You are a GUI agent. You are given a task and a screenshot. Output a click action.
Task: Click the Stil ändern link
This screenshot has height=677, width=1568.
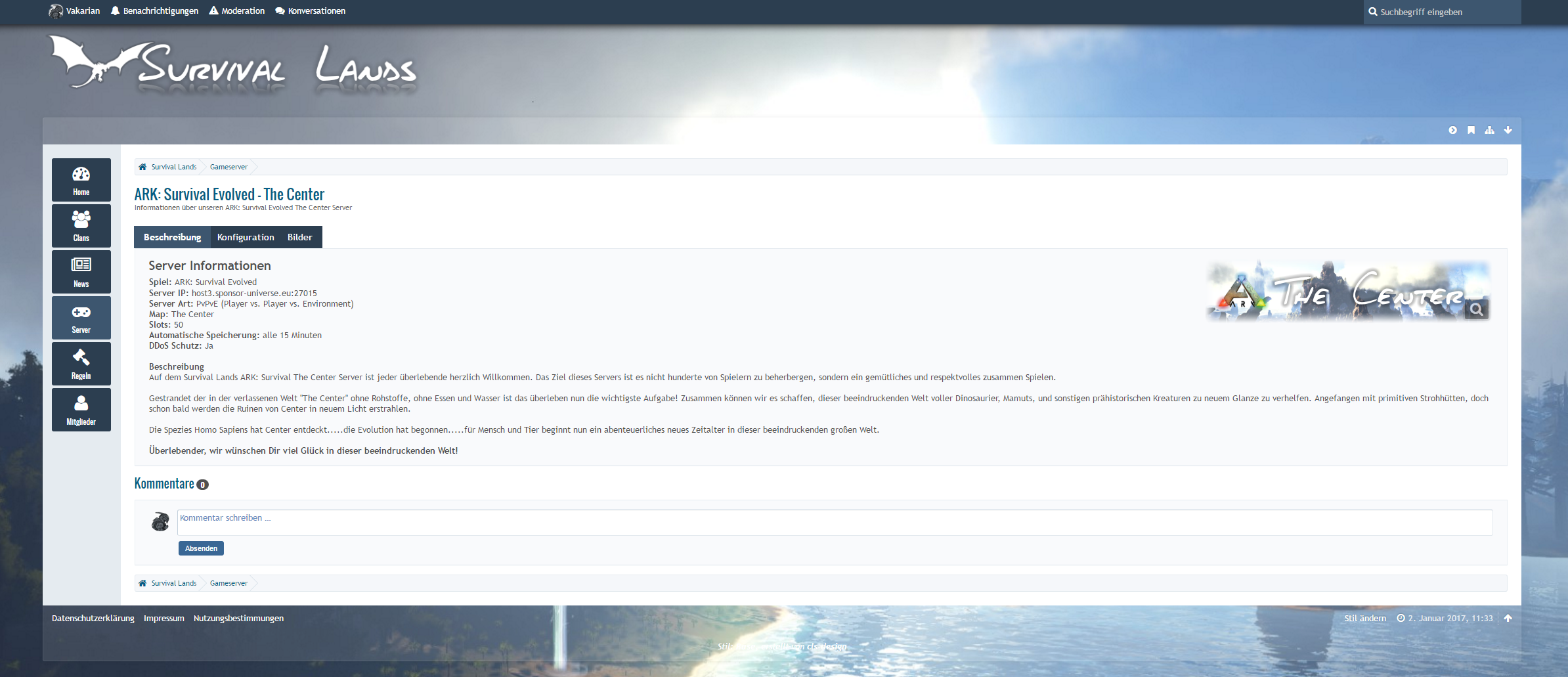[x=1364, y=618]
